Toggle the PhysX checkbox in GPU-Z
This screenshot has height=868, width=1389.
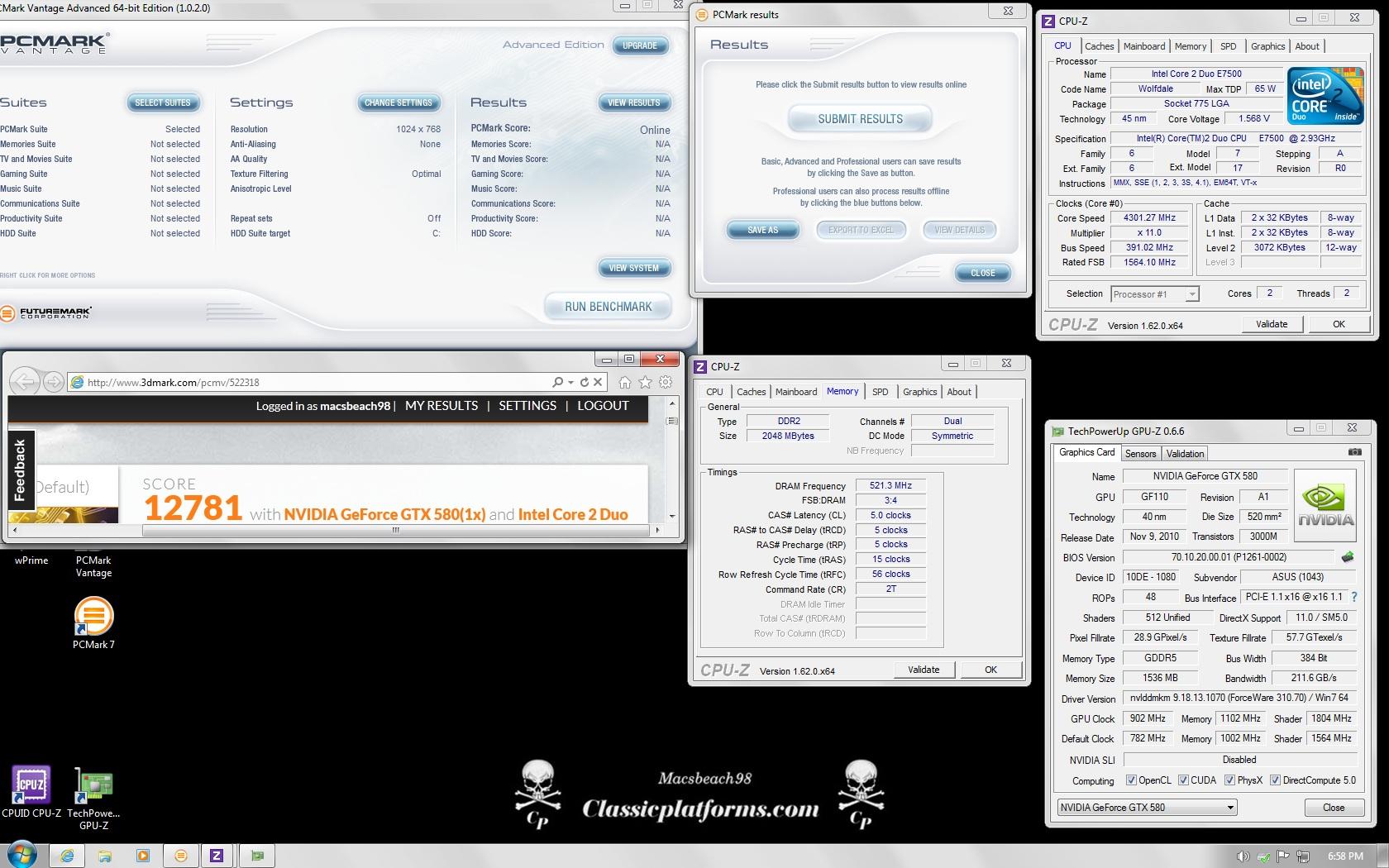pos(1229,780)
